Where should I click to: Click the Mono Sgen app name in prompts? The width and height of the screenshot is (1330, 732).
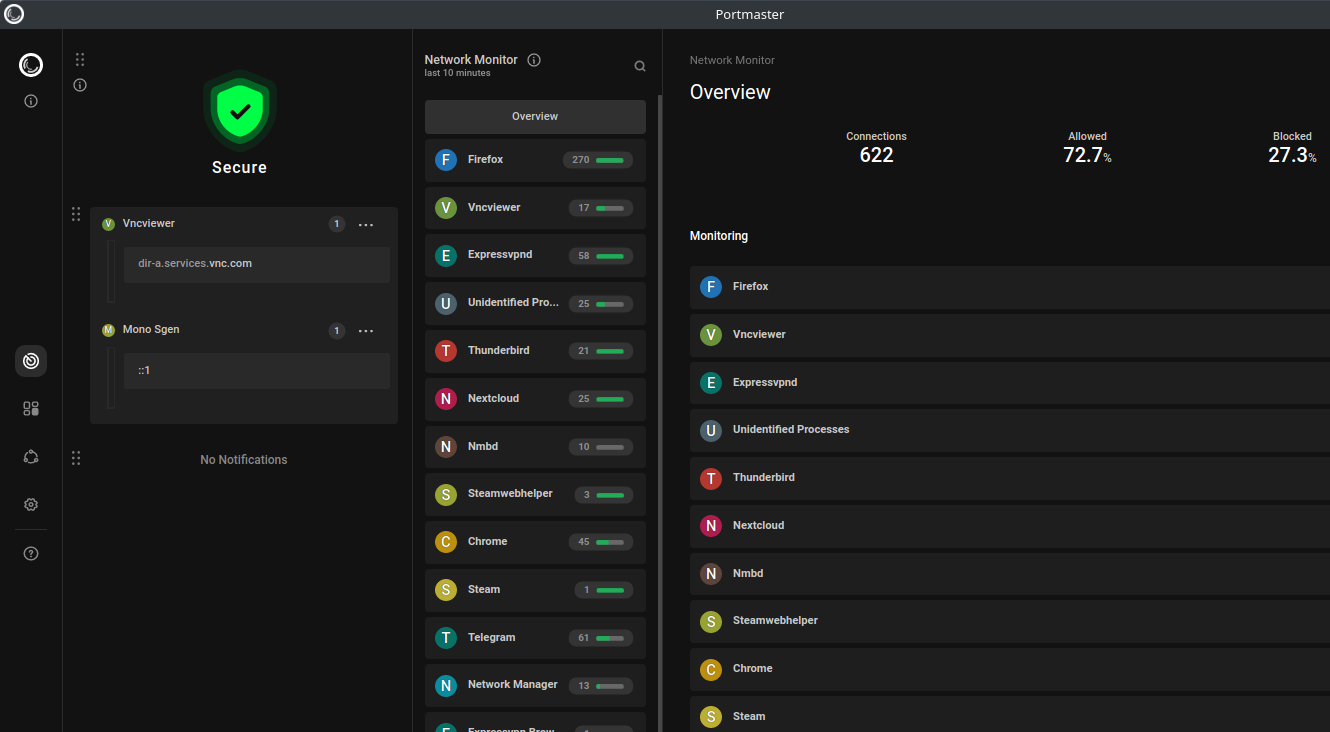(151, 330)
